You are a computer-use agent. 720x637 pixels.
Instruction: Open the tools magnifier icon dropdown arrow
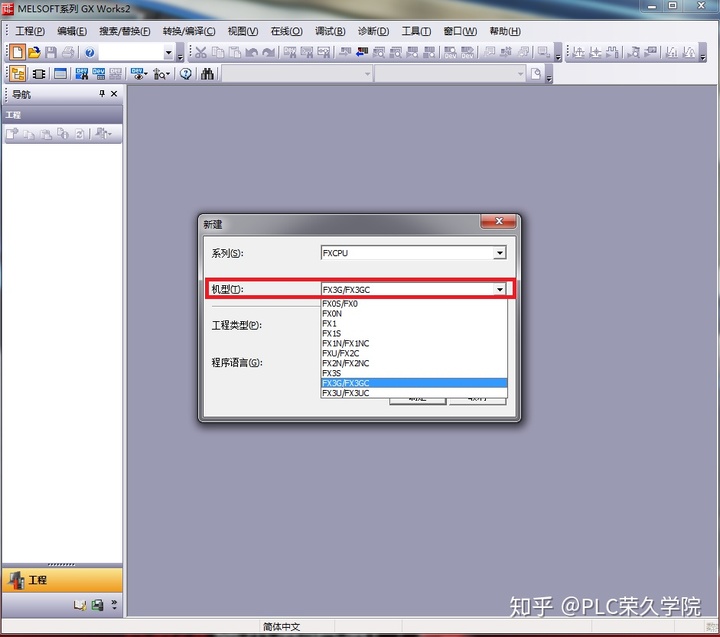click(x=168, y=73)
